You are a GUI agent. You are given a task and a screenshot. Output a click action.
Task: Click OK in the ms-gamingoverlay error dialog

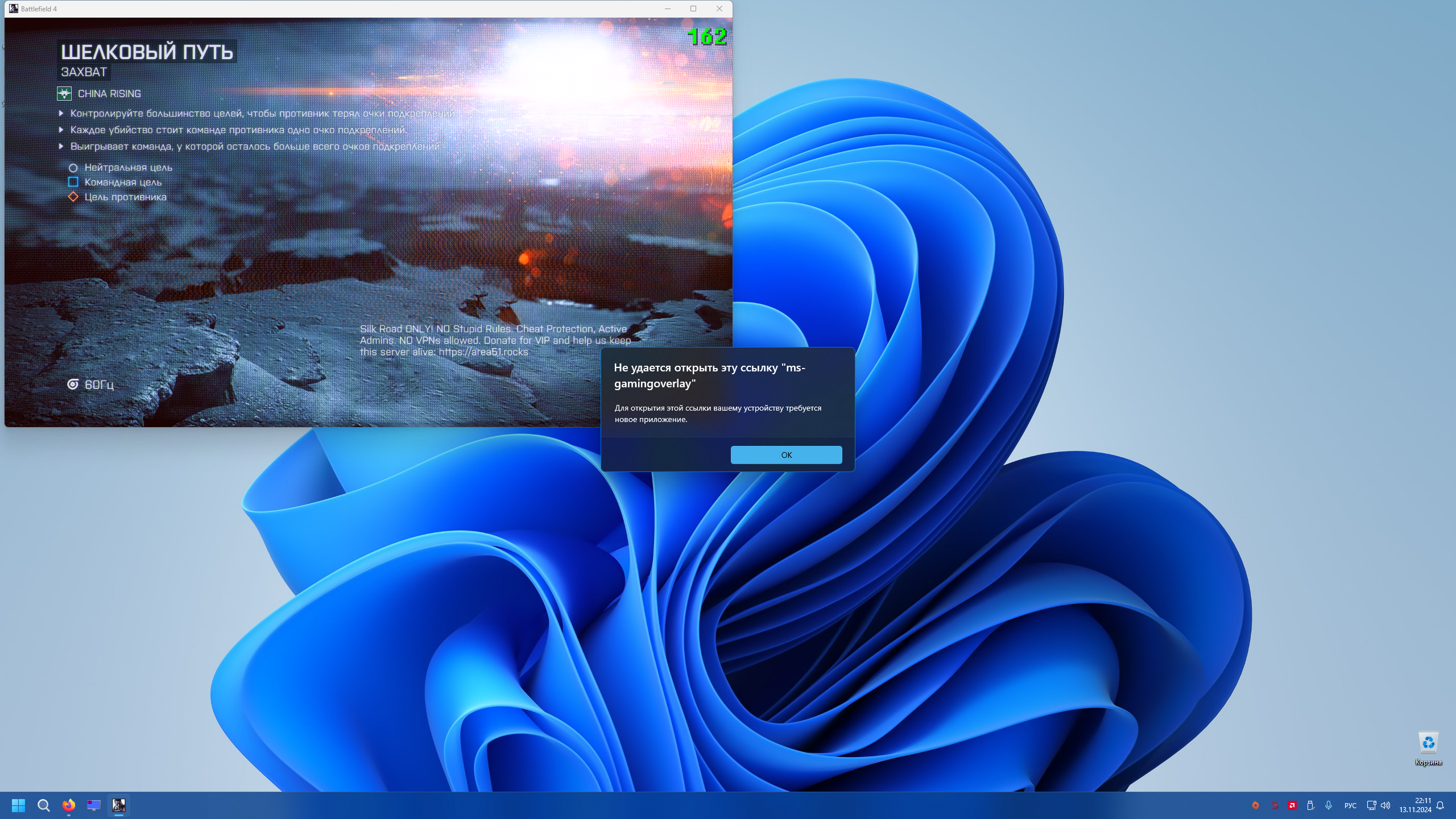(x=786, y=455)
